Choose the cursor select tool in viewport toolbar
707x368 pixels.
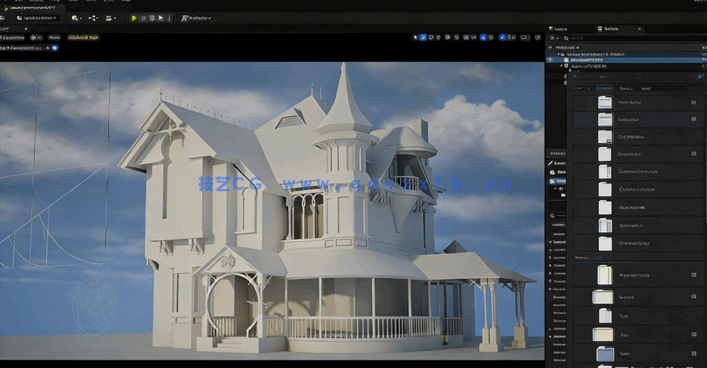(x=415, y=37)
